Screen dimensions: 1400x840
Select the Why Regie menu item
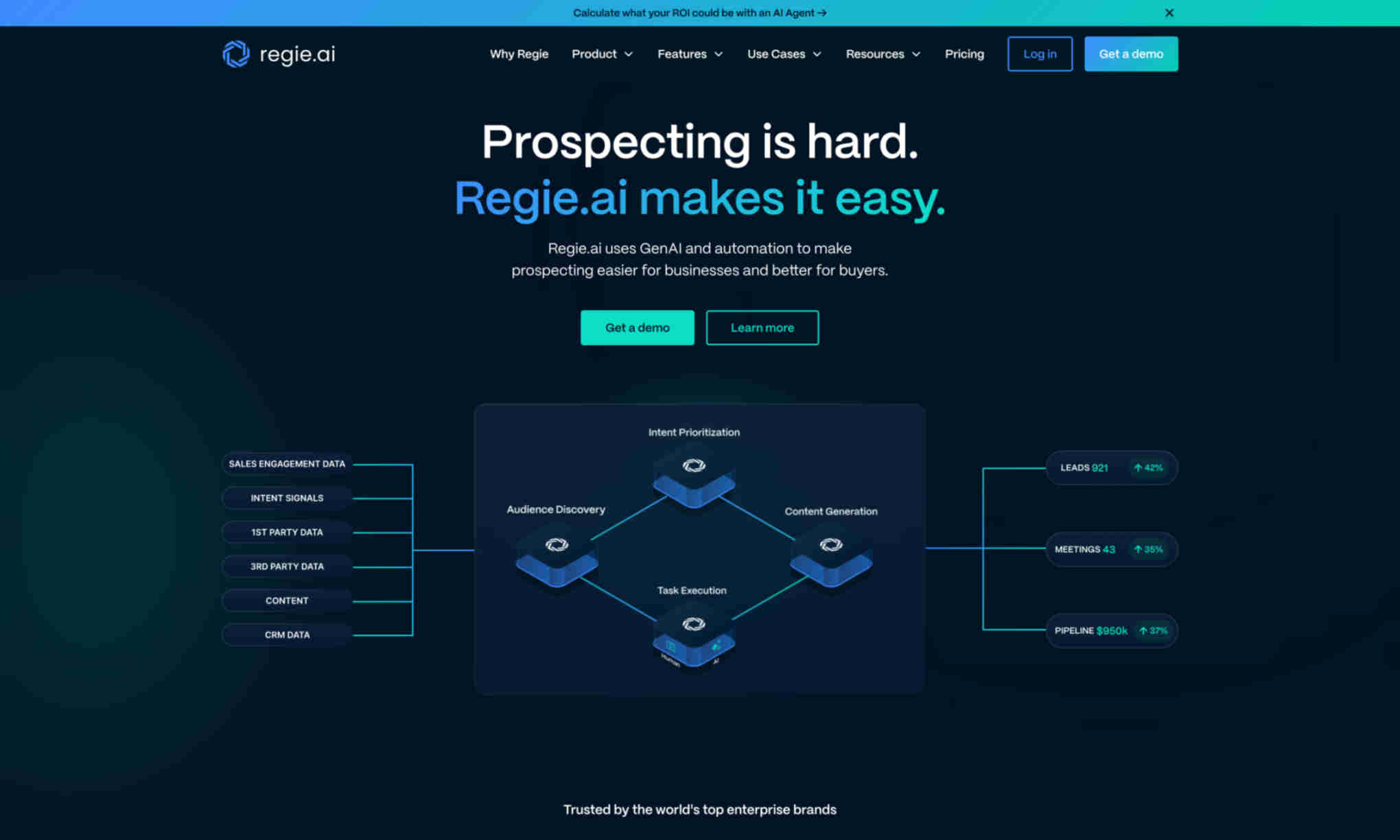coord(519,53)
